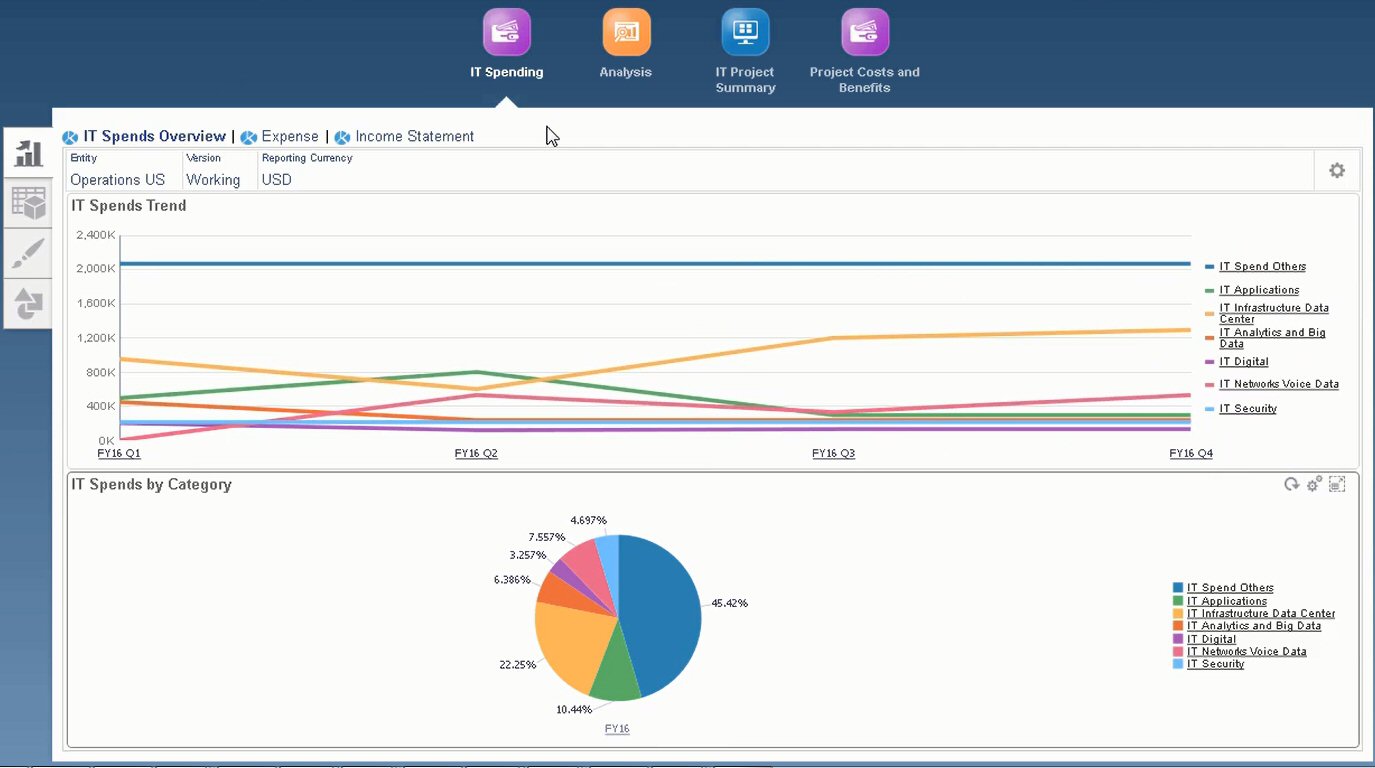Open the IT Spending cluster icon
Screen dimensions: 1375x768
(x=506, y=32)
